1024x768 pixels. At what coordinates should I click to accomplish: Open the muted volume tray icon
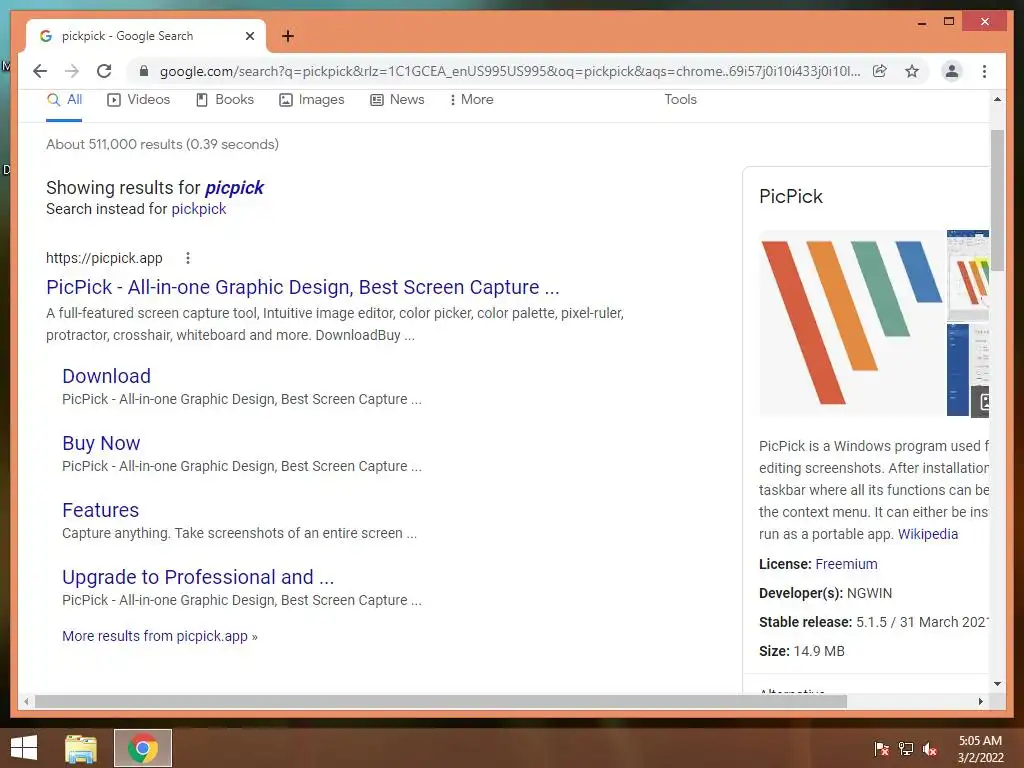click(930, 748)
